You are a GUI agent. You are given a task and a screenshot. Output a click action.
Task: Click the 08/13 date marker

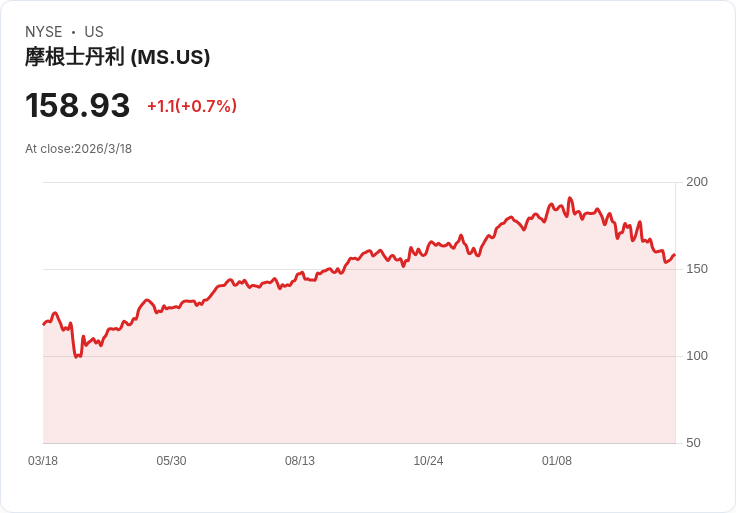tap(300, 461)
